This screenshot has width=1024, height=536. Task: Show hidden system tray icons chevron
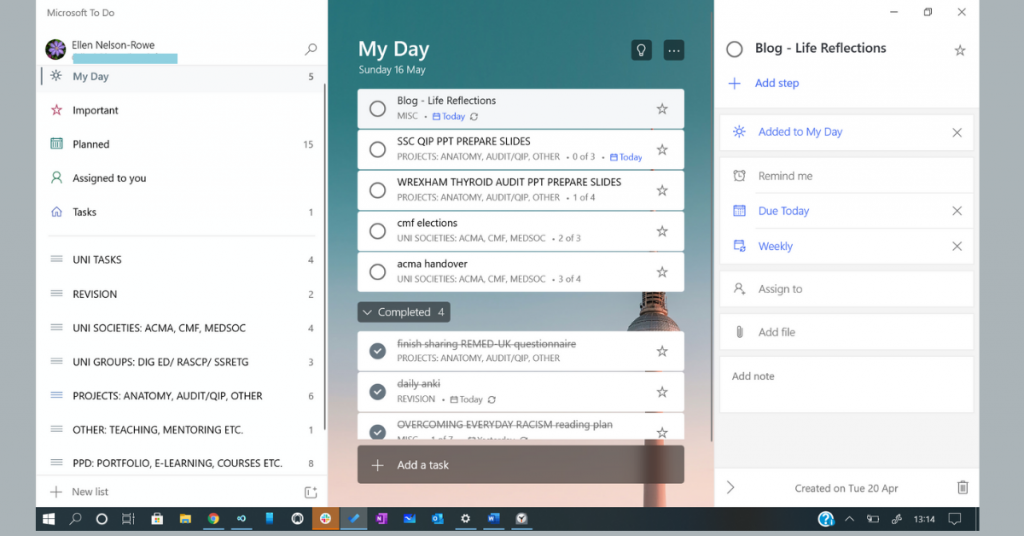(849, 519)
